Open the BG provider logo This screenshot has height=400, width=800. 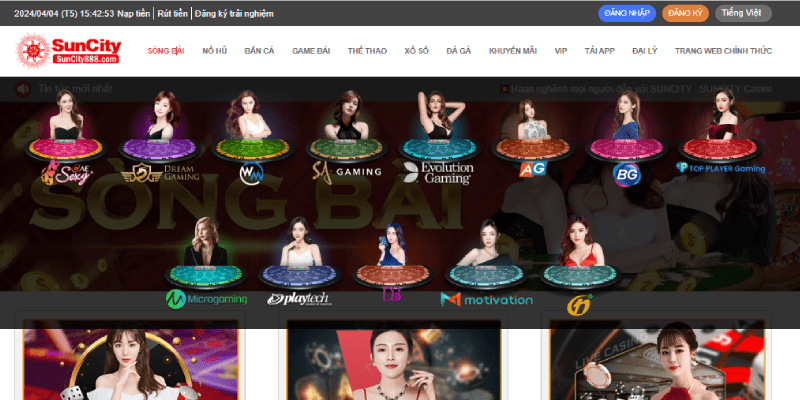(627, 174)
